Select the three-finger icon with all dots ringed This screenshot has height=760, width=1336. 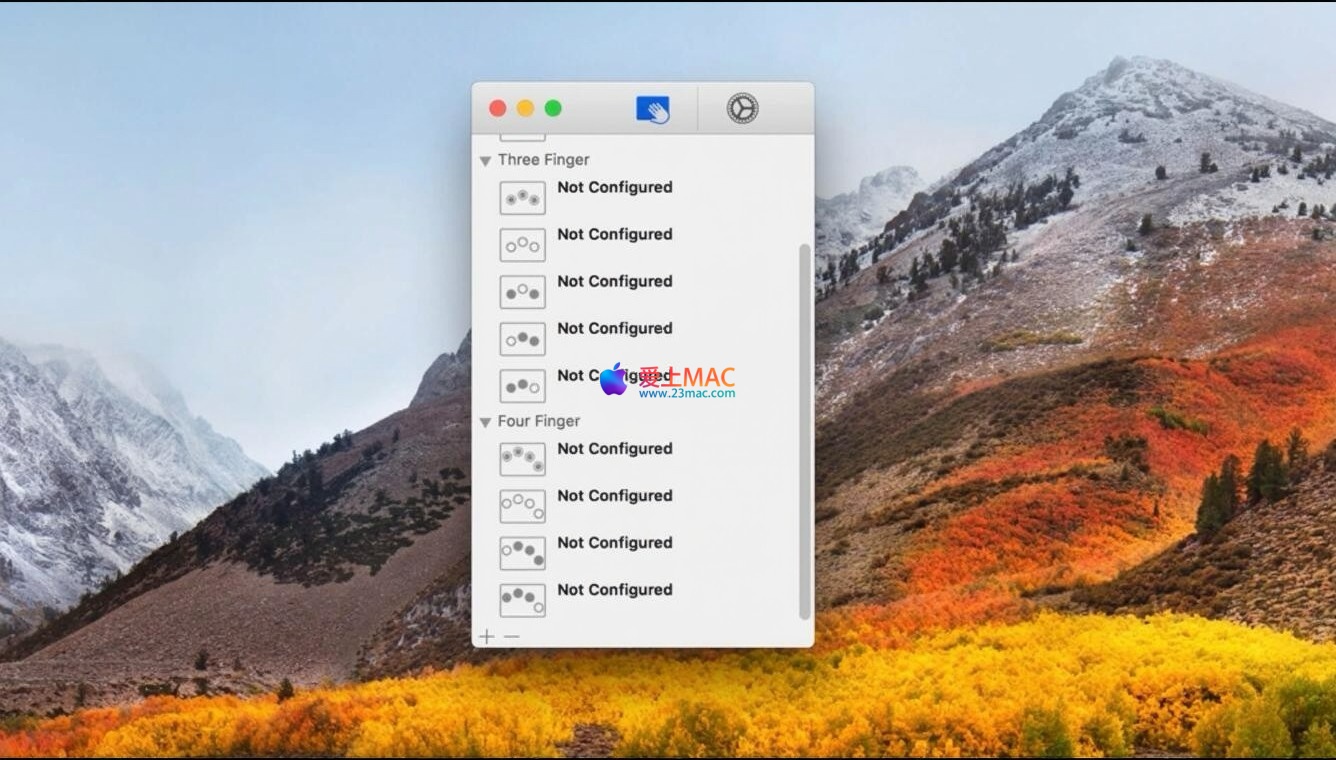(522, 198)
